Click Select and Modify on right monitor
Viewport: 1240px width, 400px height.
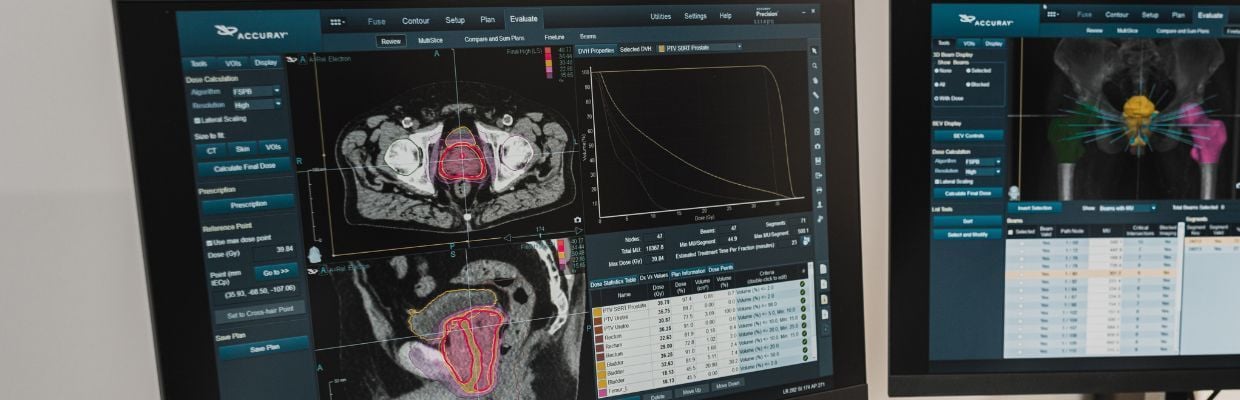967,234
